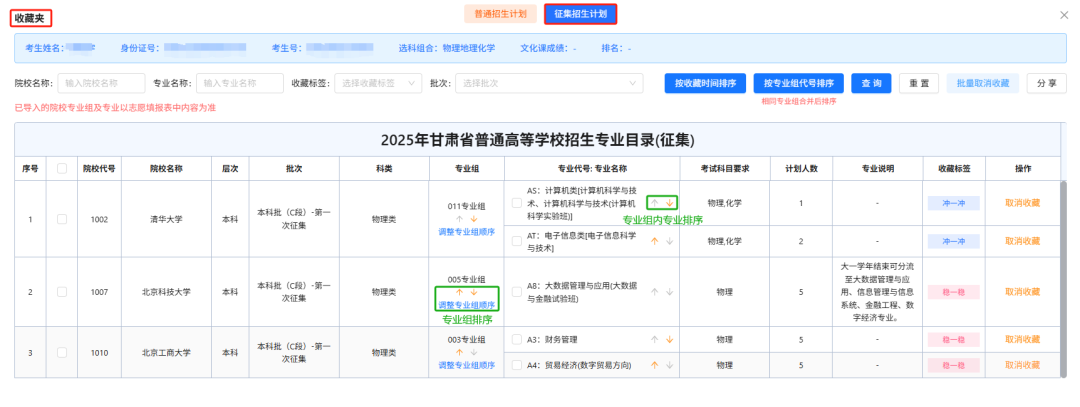This screenshot has width=1080, height=407.
Task: Click school code 1002 cell
Action: [99, 219]
